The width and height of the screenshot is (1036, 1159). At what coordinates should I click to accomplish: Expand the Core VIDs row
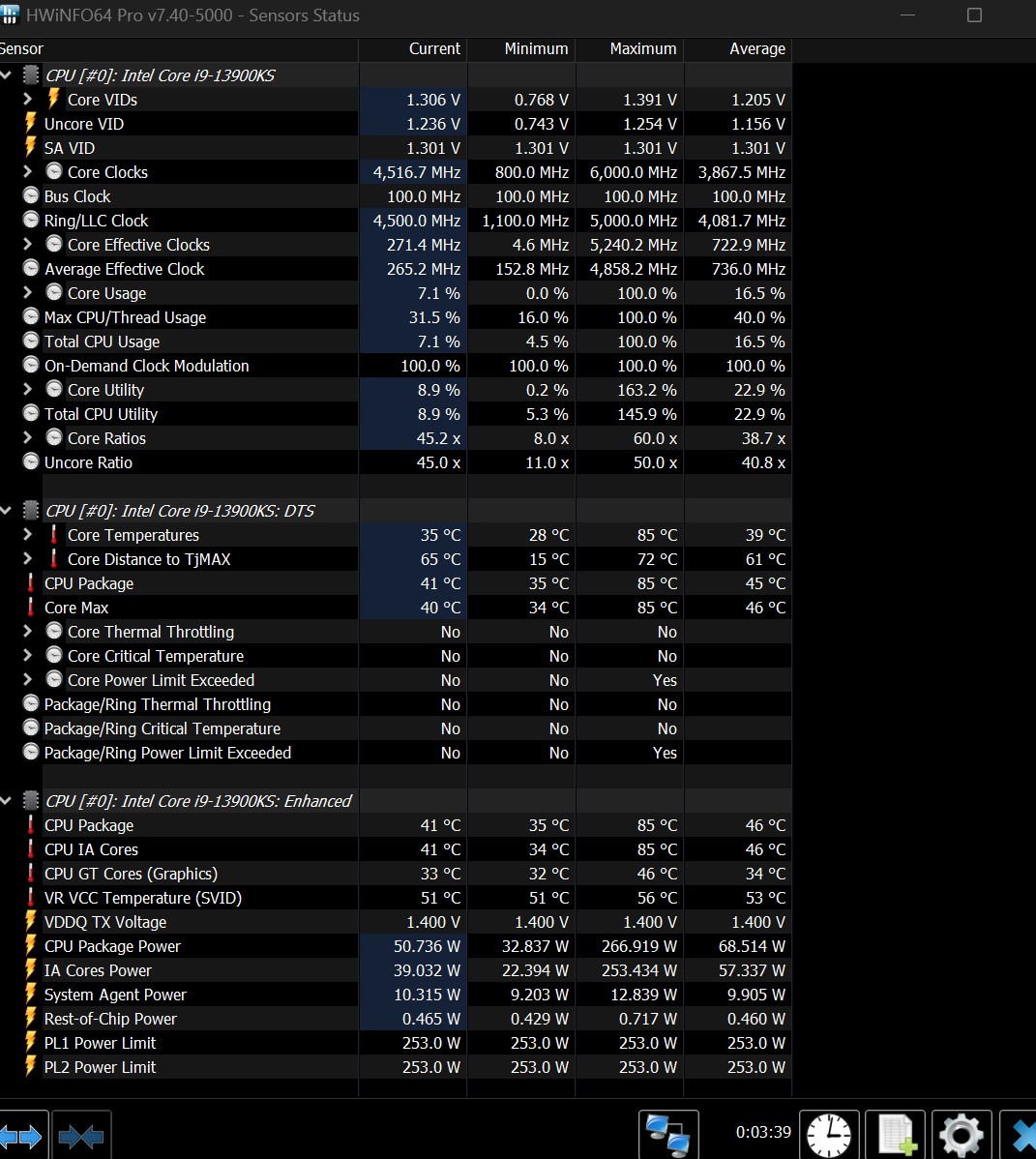[27, 99]
